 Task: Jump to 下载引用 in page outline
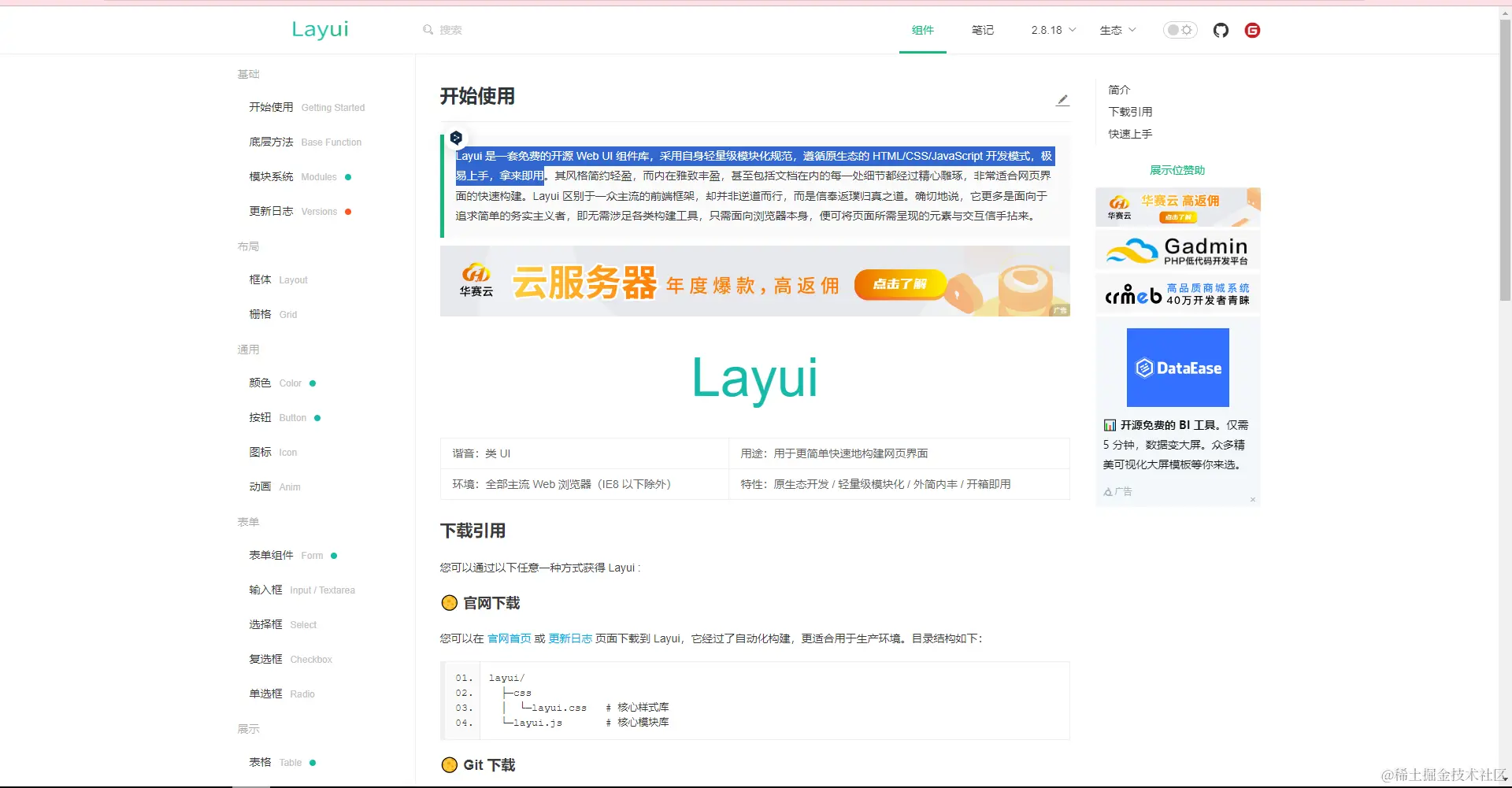coord(1130,112)
